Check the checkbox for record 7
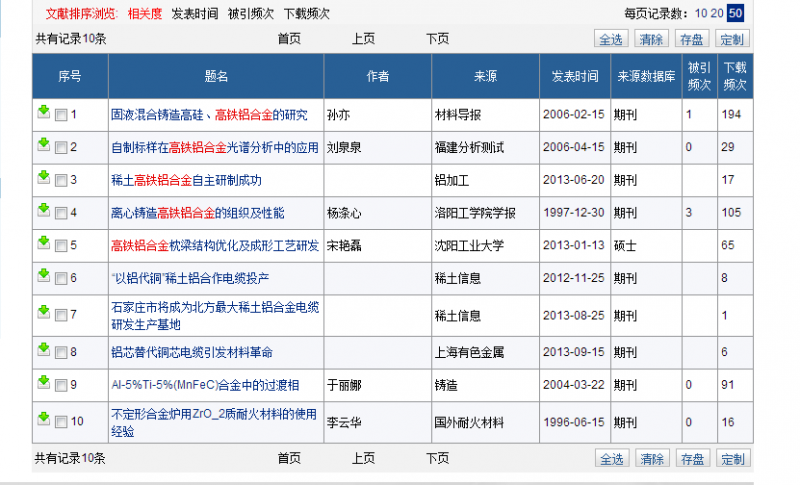 (61, 315)
